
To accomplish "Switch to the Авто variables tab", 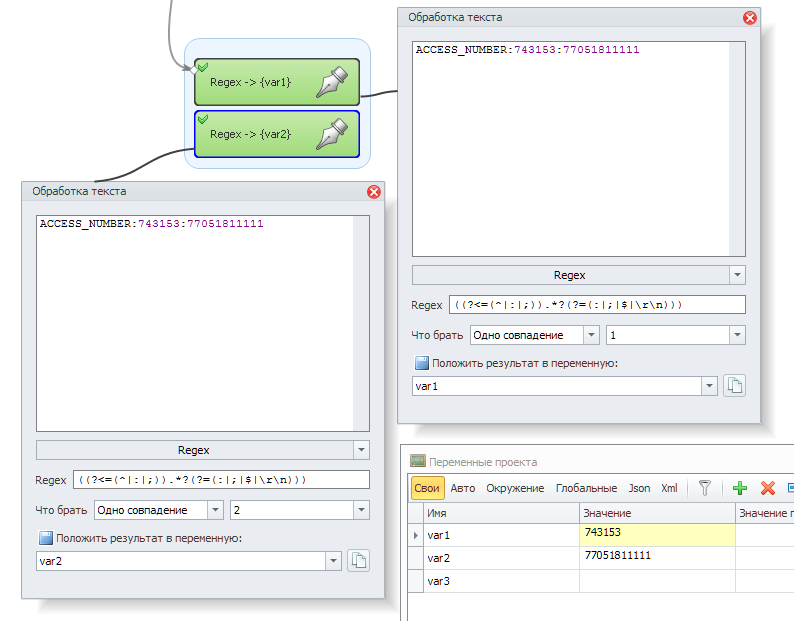I will tap(463, 488).
